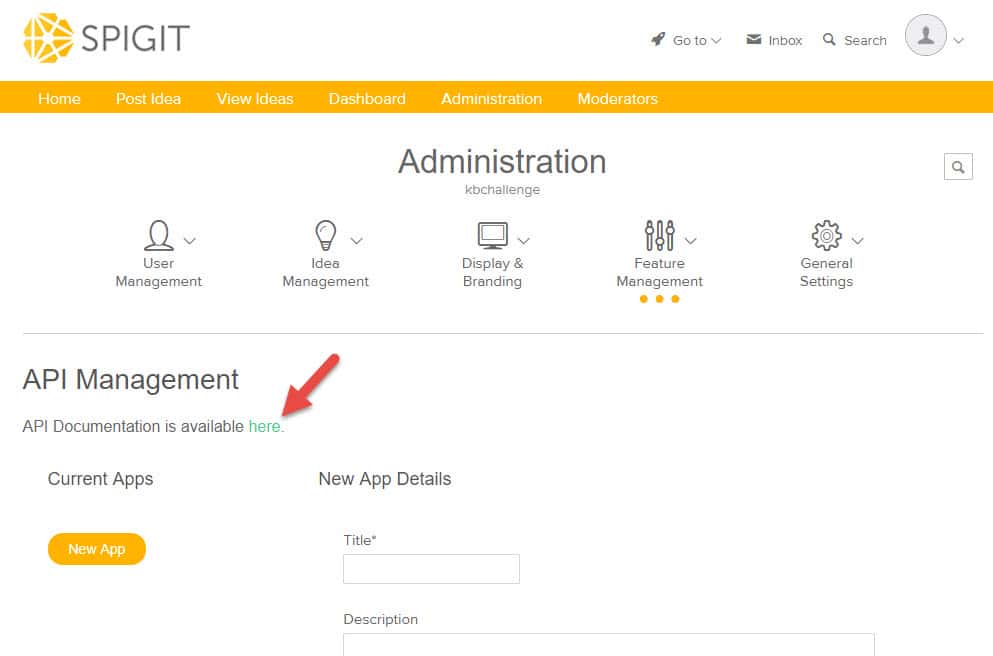Go to the Dashboard menu item
Image resolution: width=993 pixels, height=656 pixels.
(367, 98)
